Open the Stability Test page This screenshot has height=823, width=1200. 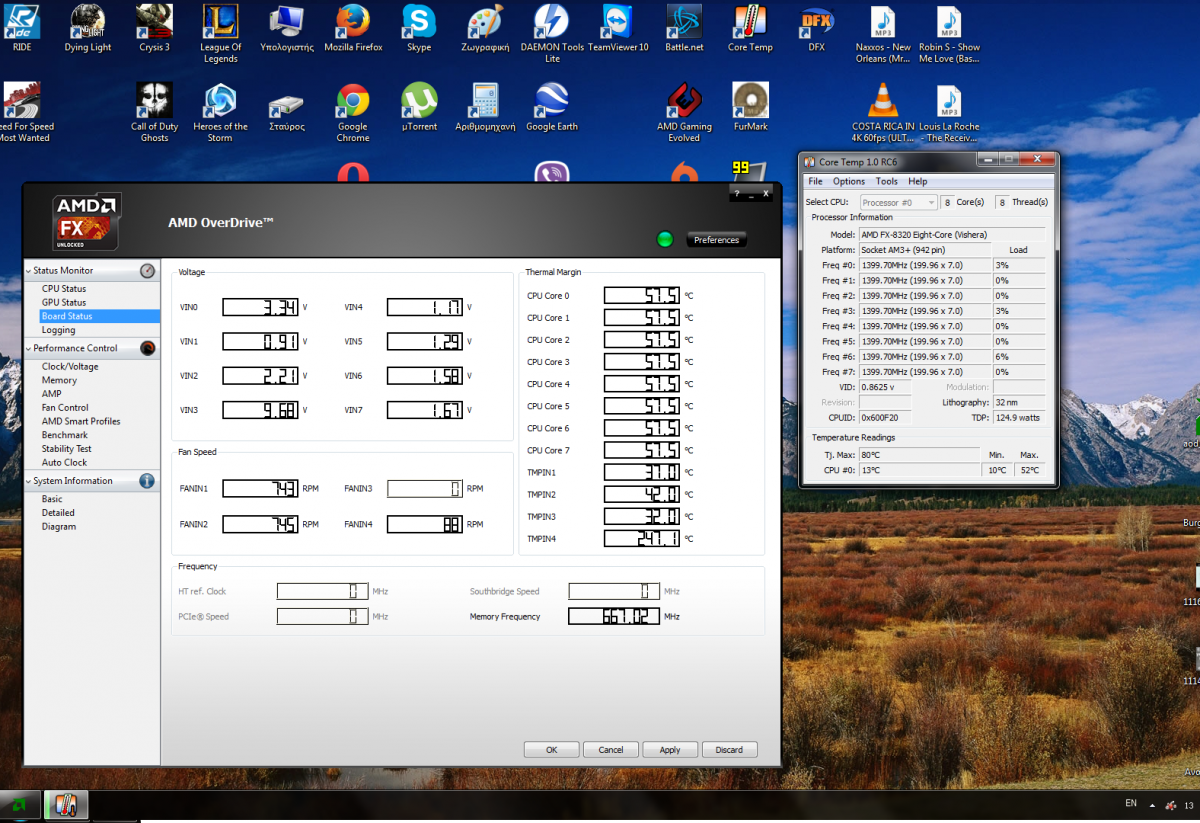coord(66,449)
